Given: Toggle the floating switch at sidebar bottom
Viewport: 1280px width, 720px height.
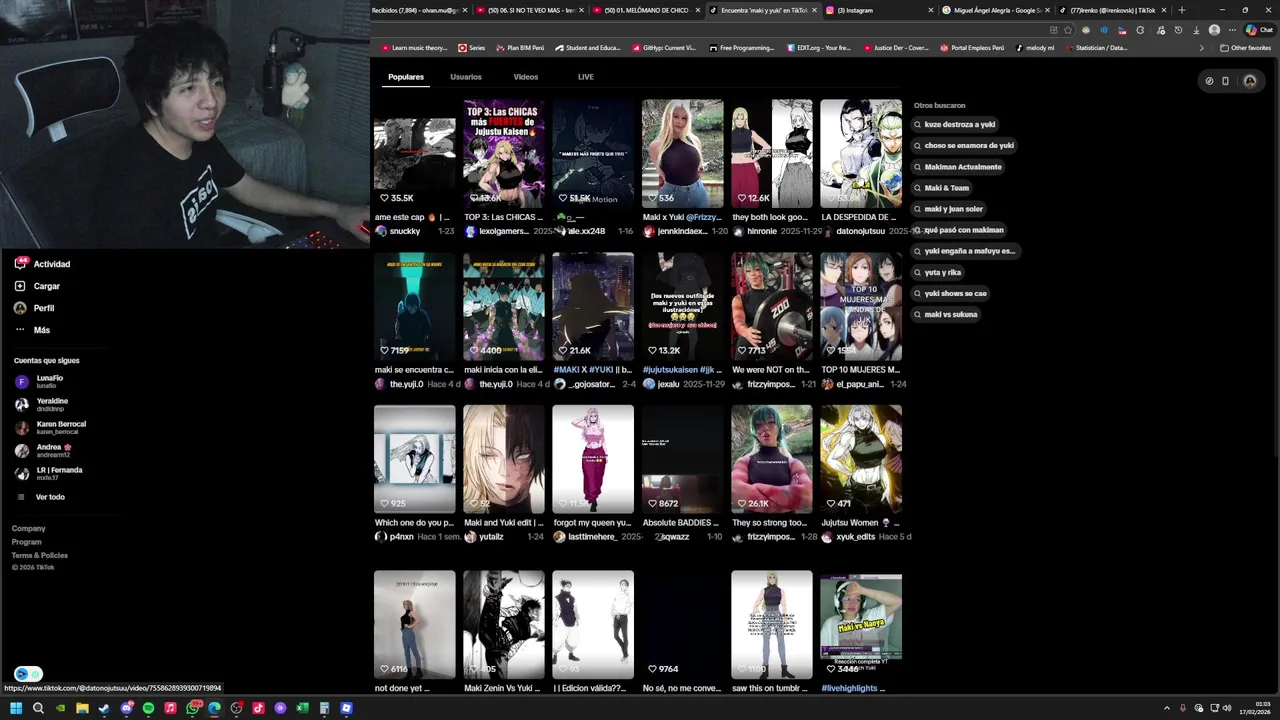Looking at the screenshot, I should point(28,674).
